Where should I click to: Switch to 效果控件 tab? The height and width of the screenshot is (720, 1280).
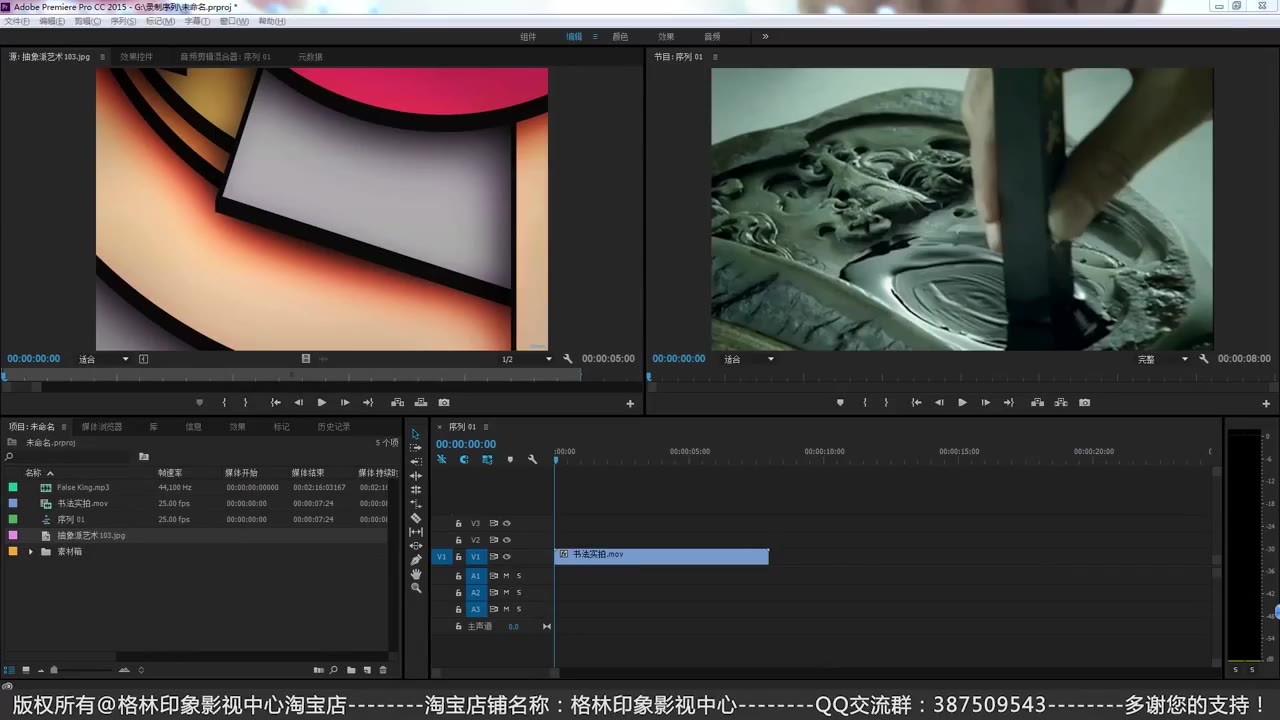point(136,57)
